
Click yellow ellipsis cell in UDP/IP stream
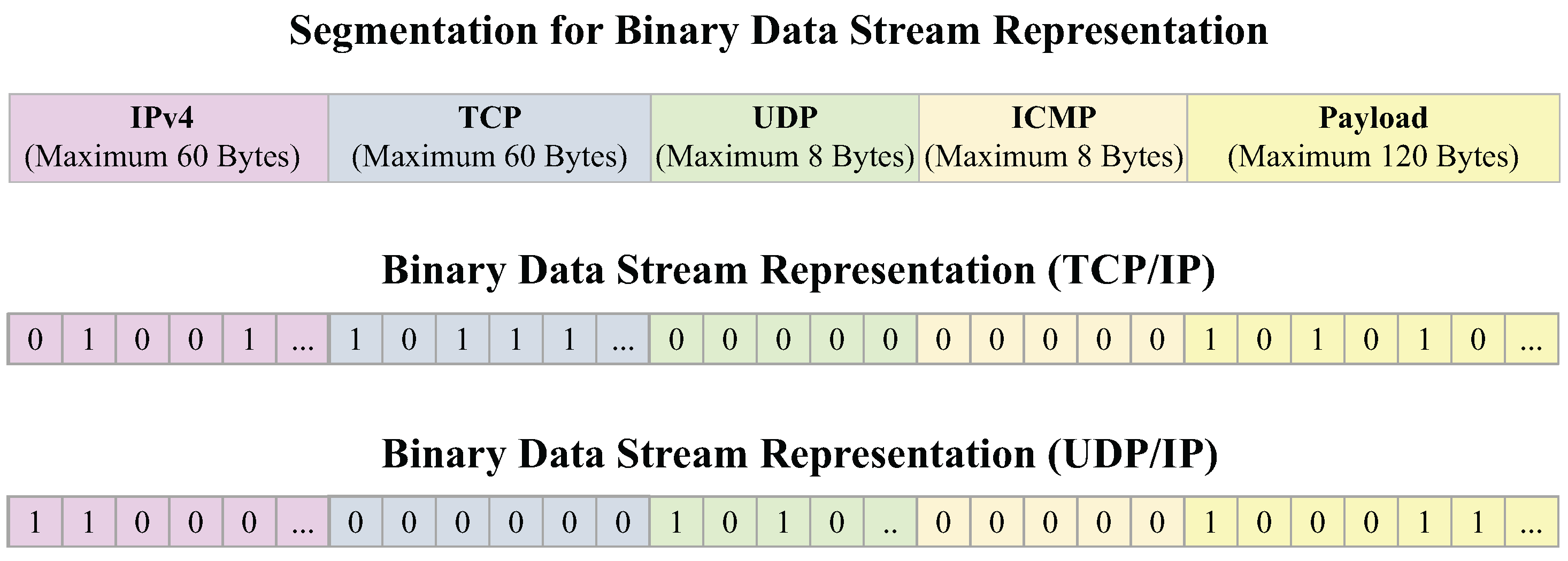[x=1531, y=522]
